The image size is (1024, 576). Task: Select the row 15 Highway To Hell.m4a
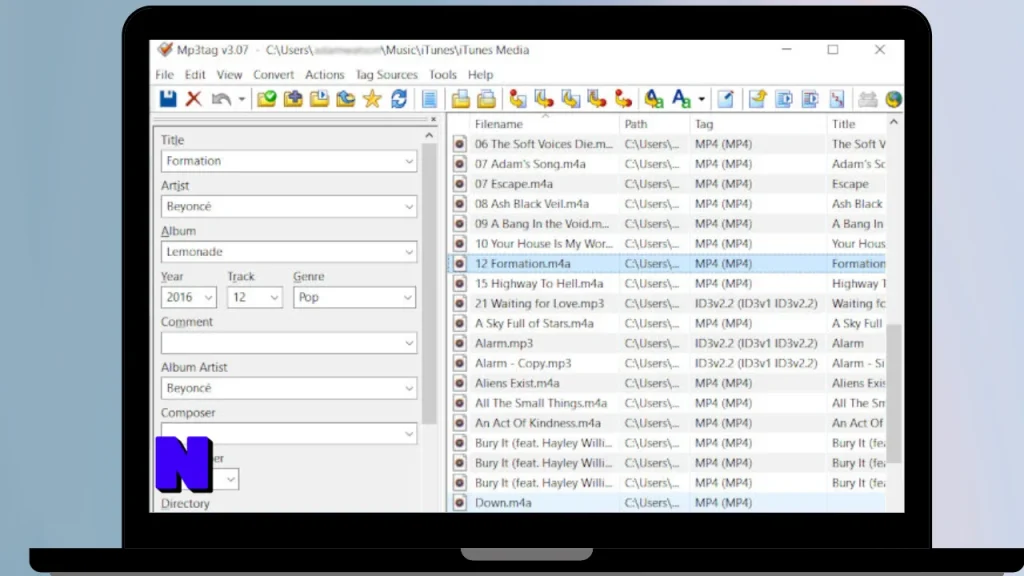tap(667, 283)
